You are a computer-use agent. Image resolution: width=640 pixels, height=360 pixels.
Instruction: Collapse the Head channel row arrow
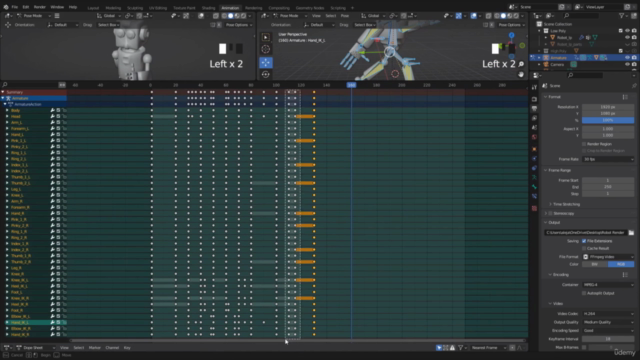pyautogui.click(x=7, y=116)
